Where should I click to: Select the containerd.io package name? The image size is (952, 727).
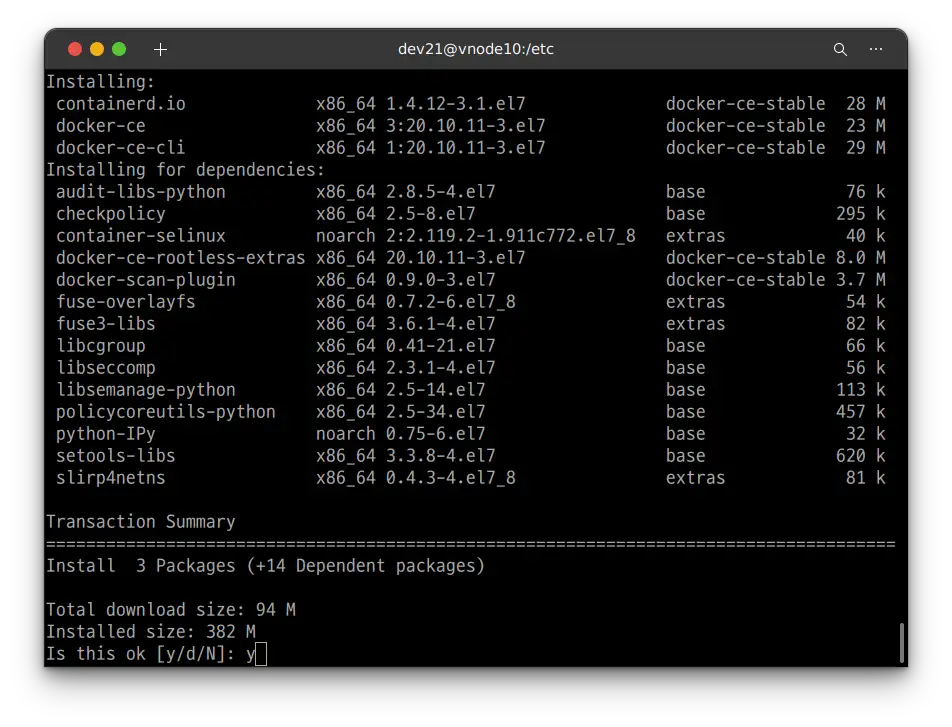click(121, 104)
